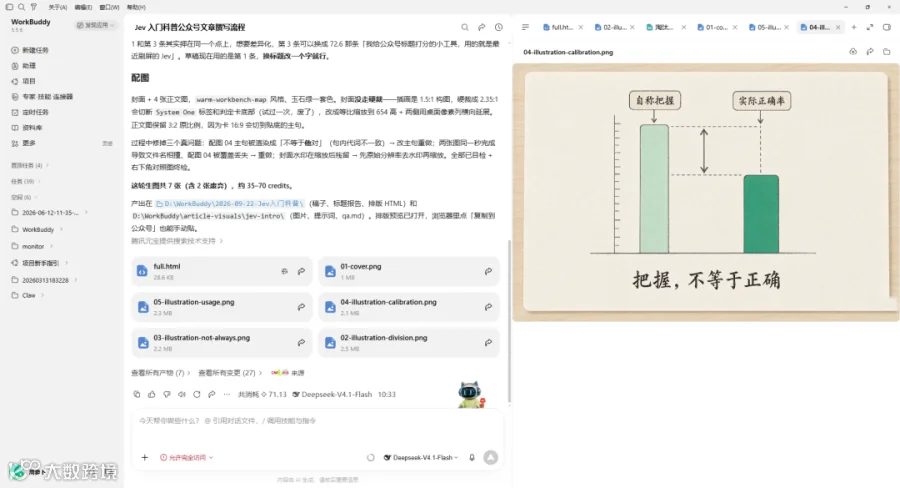
Task: Share the 04-illustration-calibration.png file
Action: [x=488, y=307]
